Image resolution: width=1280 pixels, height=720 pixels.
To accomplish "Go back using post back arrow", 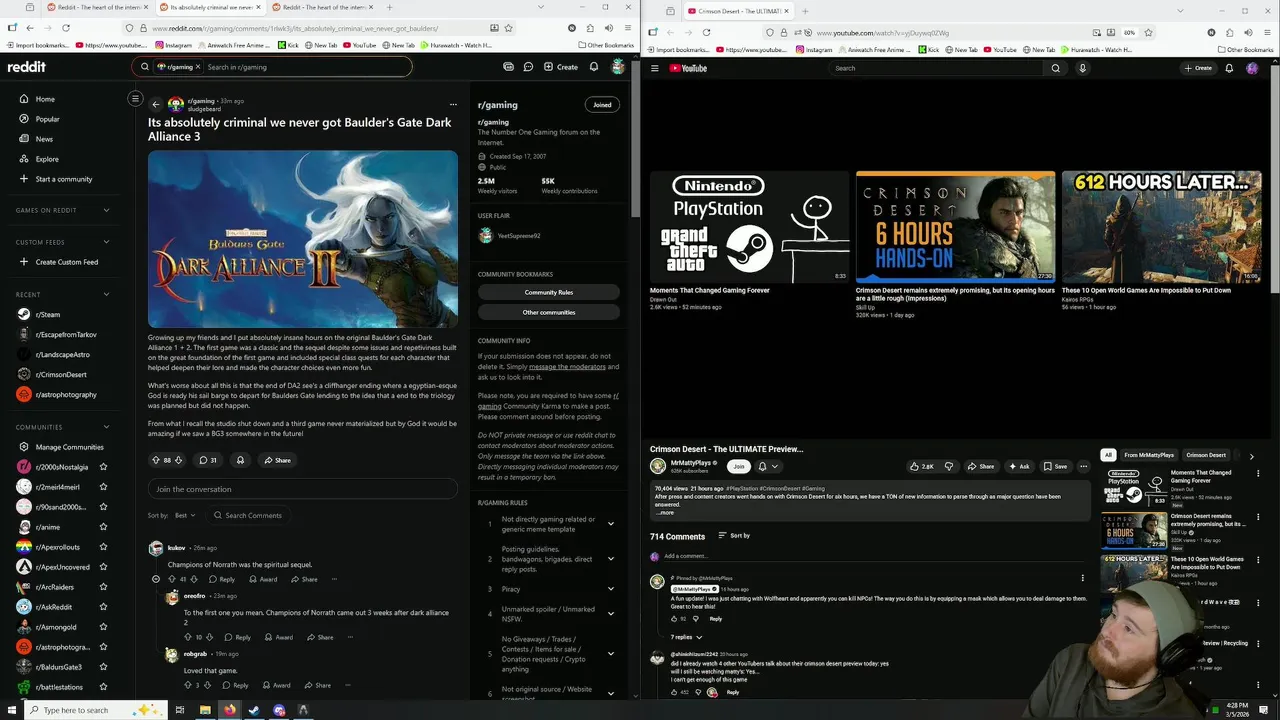I will pyautogui.click(x=155, y=104).
